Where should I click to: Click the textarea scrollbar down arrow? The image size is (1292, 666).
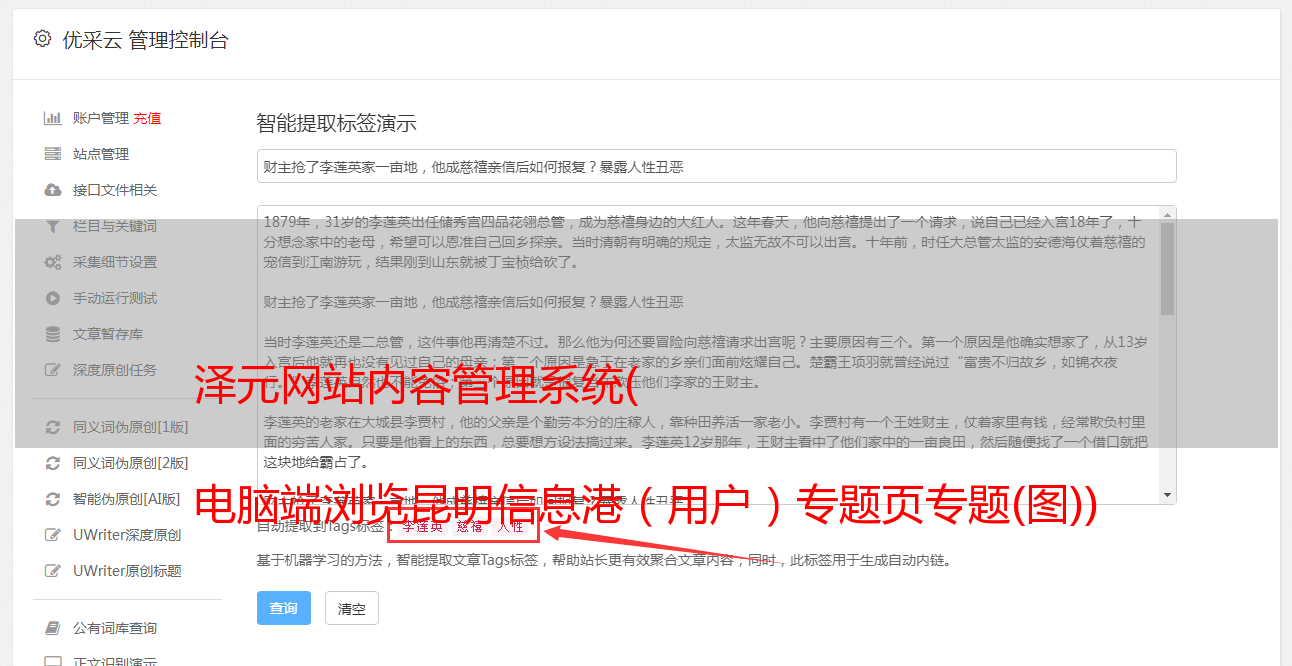click(x=1167, y=495)
